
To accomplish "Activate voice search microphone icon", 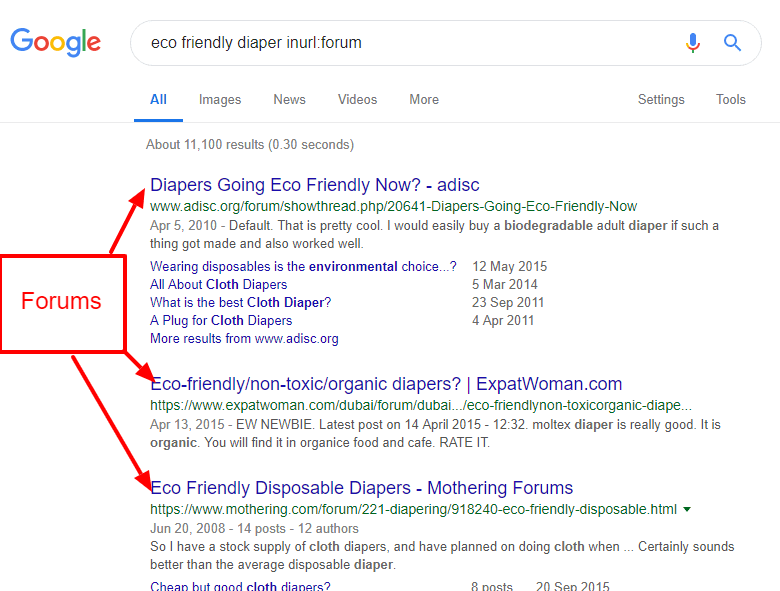I will click(x=692, y=43).
